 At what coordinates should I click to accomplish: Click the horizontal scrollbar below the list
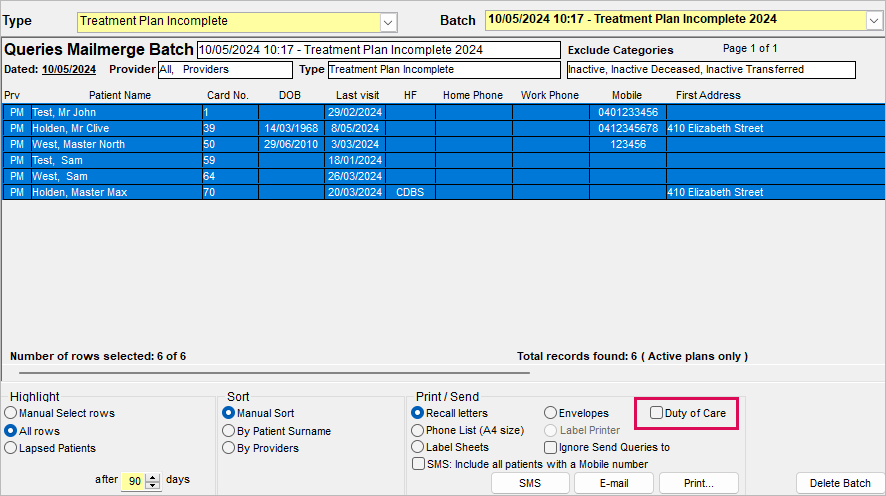[274, 373]
